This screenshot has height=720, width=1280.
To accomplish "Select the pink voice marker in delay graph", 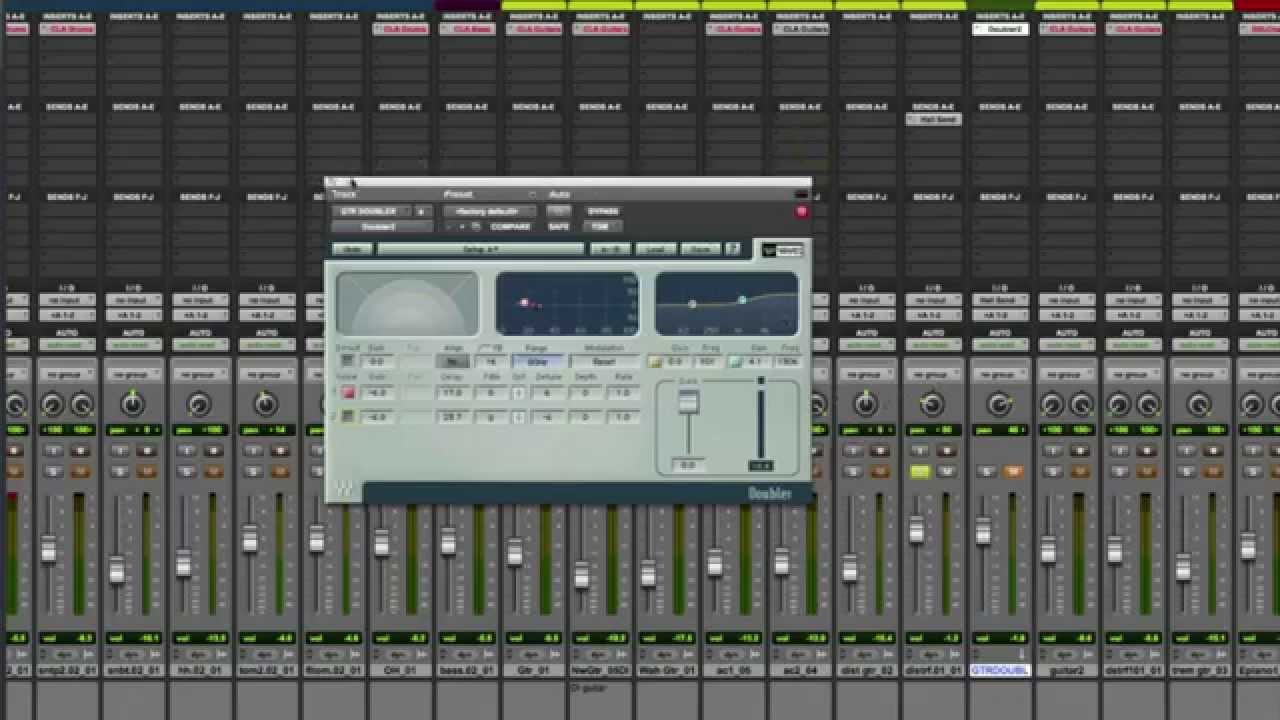I will pyautogui.click(x=524, y=302).
